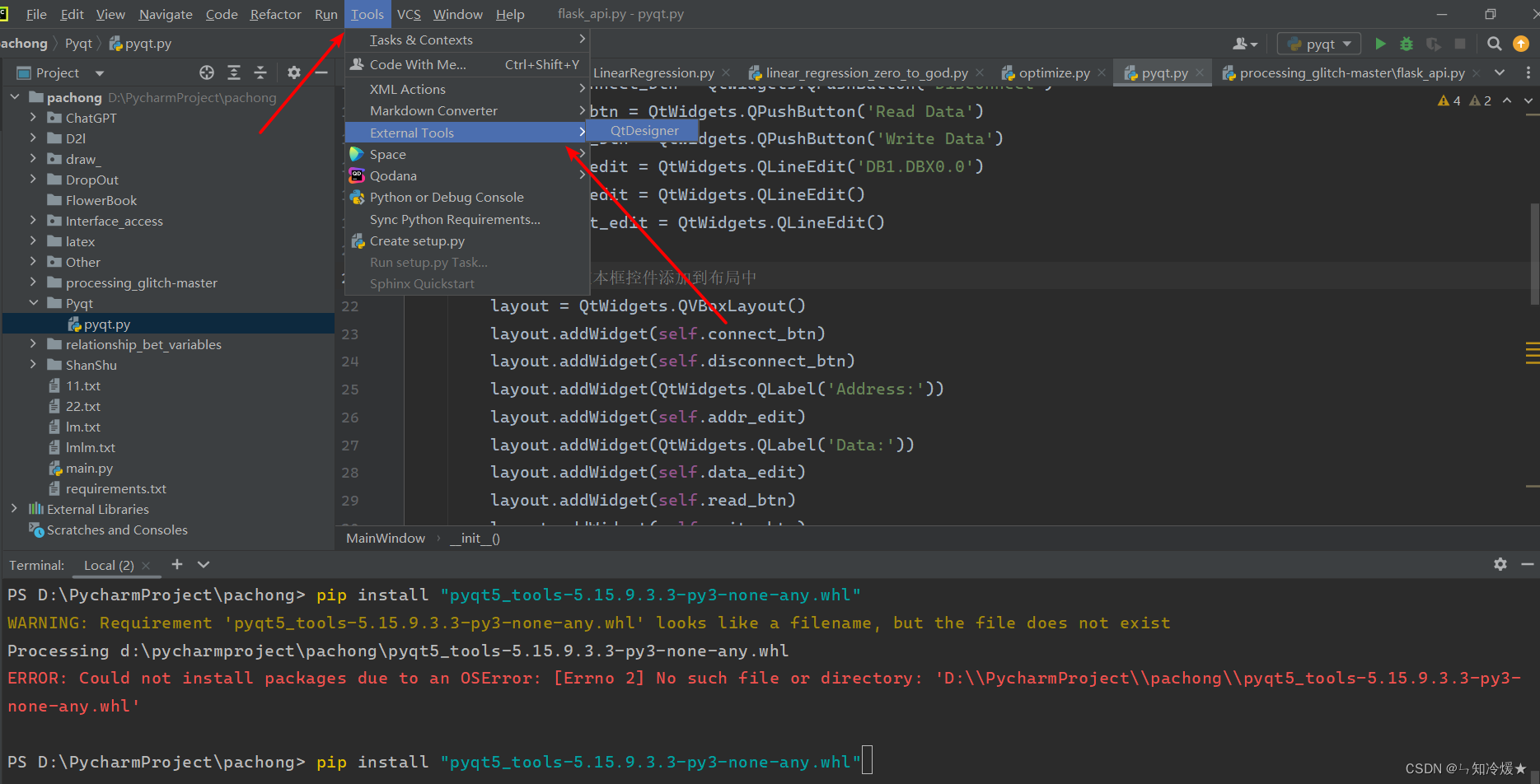Open Project panel settings gear

[x=294, y=73]
